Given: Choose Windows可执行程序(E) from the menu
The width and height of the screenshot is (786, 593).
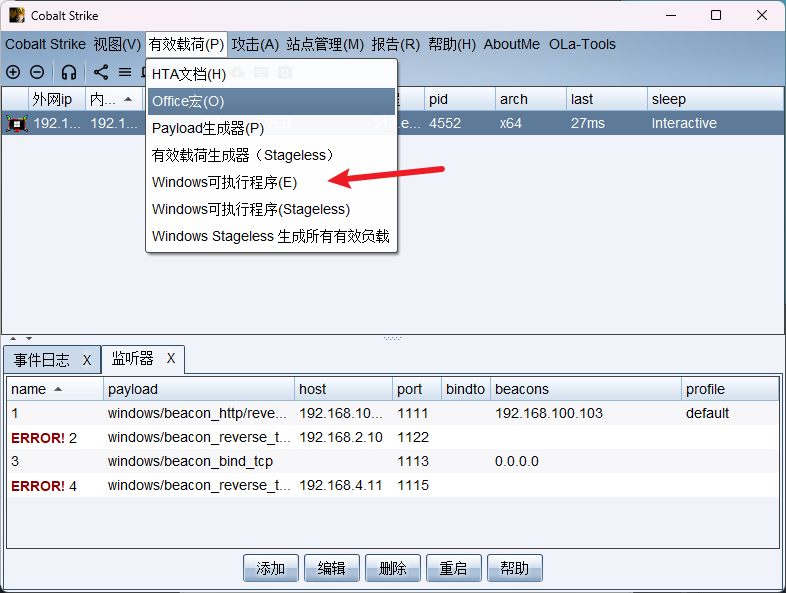Looking at the screenshot, I should pos(224,182).
